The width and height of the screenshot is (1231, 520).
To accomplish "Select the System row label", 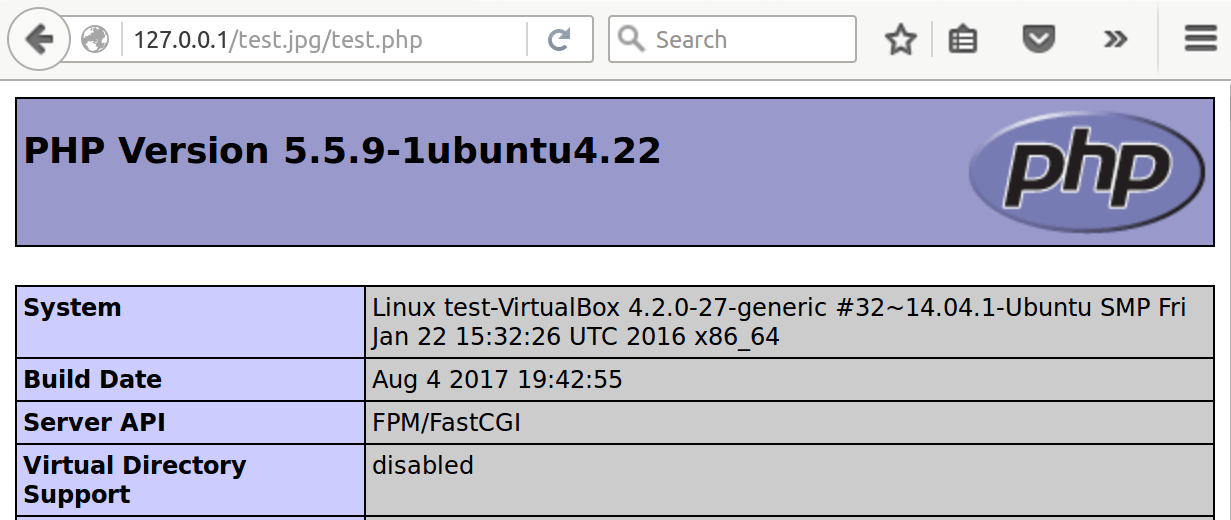I will coord(72,308).
